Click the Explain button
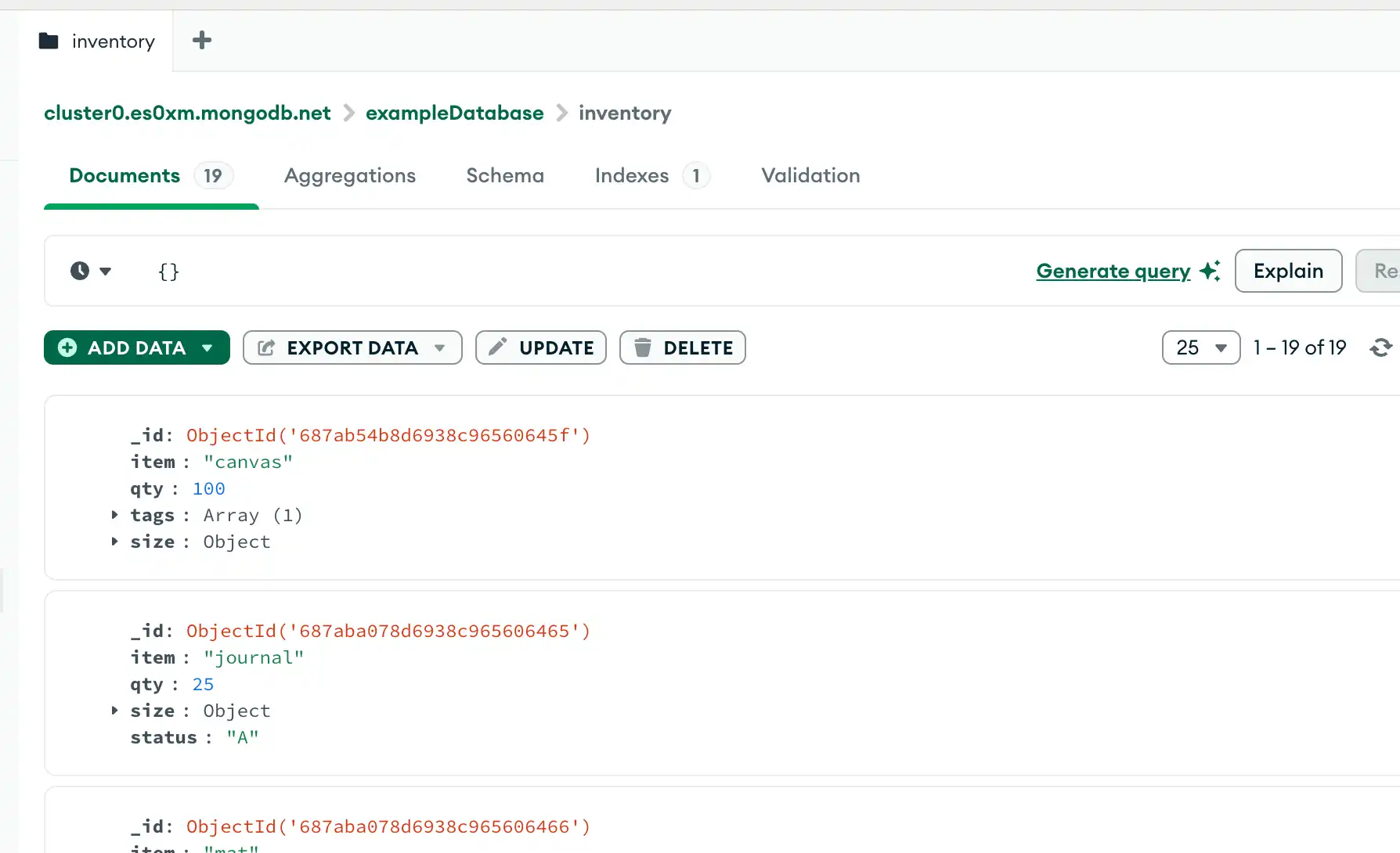Viewport: 1400px width, 853px height. (x=1287, y=270)
